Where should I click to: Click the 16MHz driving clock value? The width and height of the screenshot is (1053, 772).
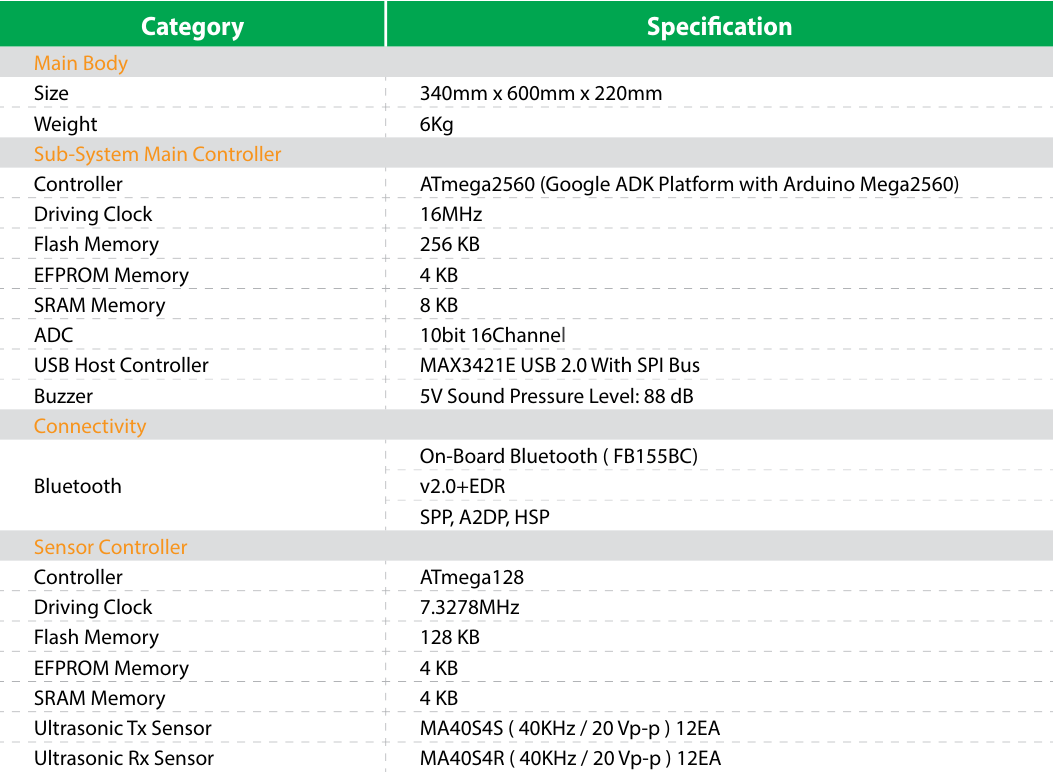tap(451, 215)
